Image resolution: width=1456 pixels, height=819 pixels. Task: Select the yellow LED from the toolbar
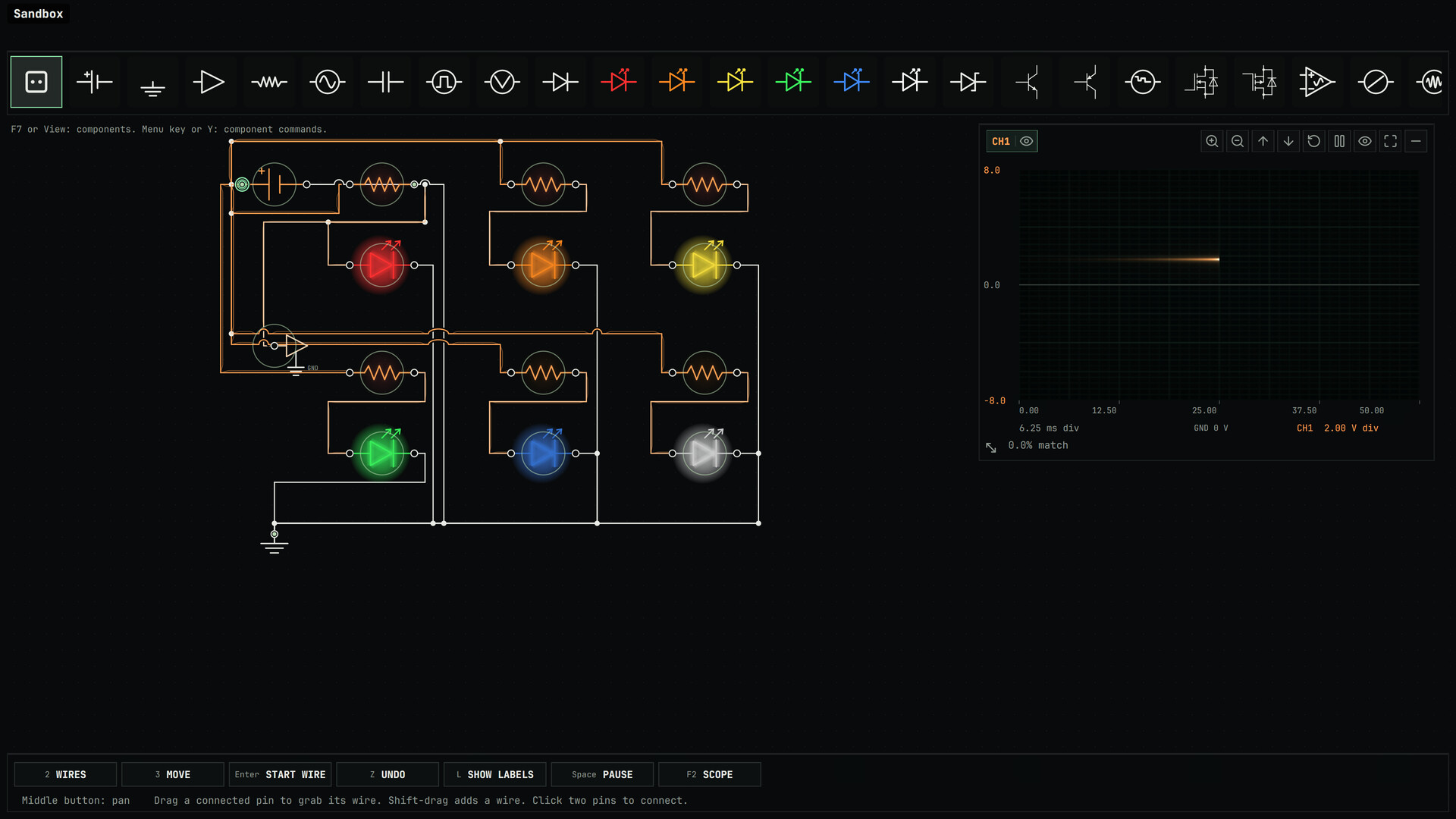(x=735, y=82)
